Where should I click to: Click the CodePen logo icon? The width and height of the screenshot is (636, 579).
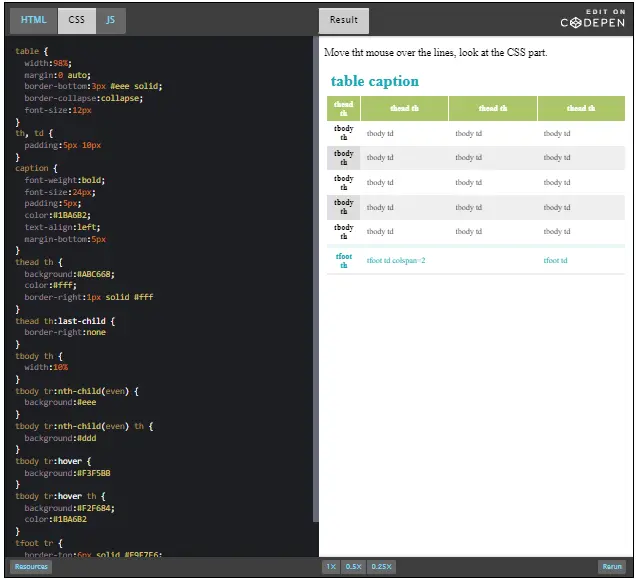(x=576, y=23)
